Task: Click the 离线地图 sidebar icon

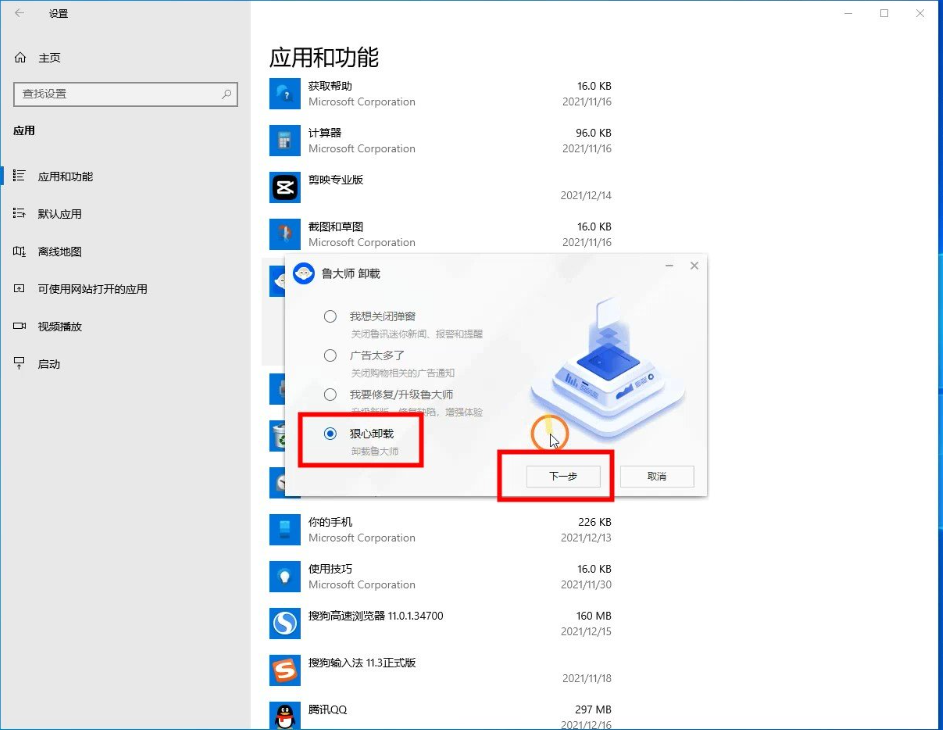Action: (19, 251)
